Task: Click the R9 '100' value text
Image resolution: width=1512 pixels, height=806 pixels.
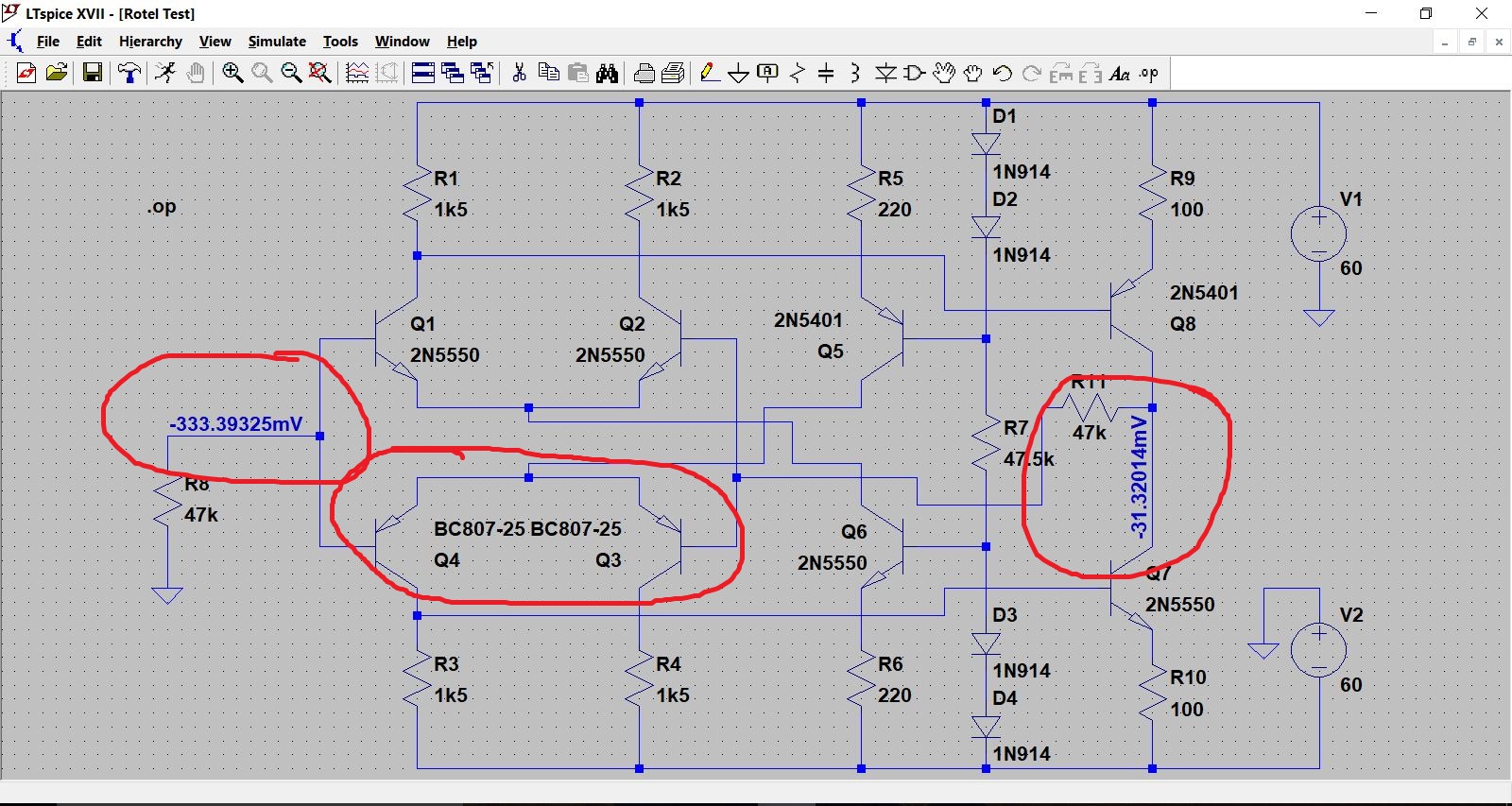Action: point(1187,210)
